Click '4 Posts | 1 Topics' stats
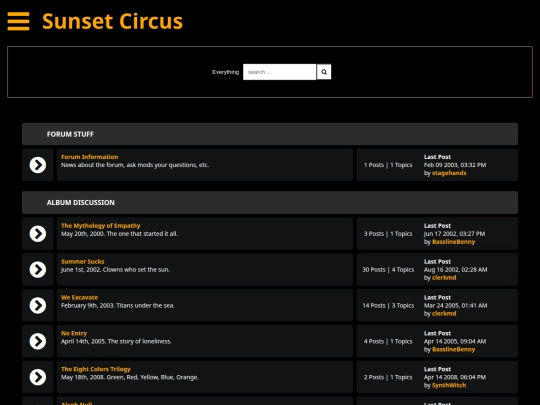The width and height of the screenshot is (540, 405). (388, 341)
